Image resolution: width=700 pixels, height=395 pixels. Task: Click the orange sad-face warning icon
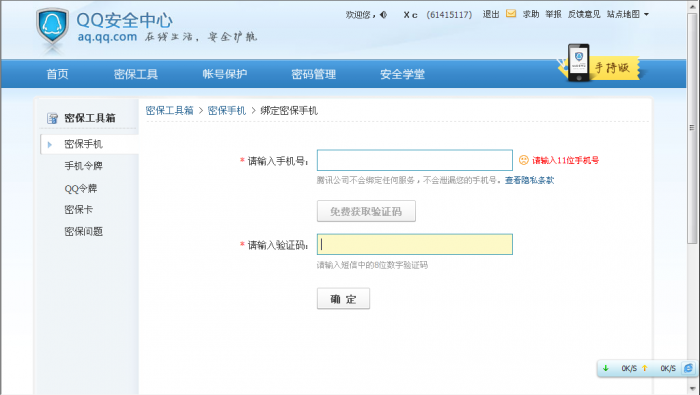[x=524, y=160]
